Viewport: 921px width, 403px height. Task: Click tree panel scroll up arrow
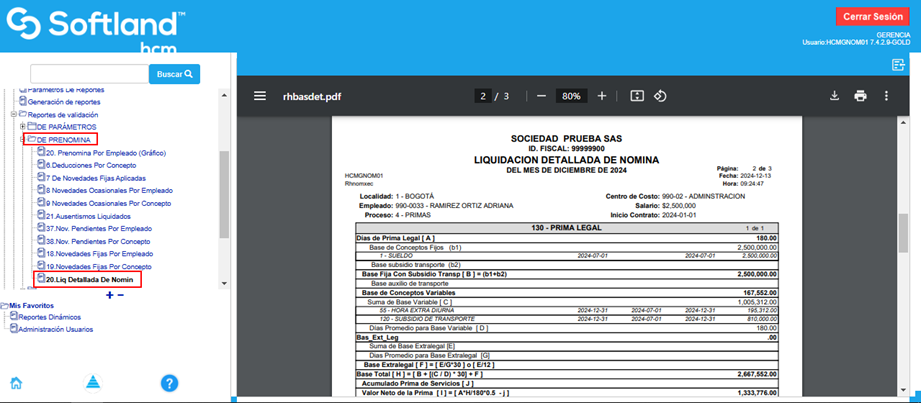[224, 94]
